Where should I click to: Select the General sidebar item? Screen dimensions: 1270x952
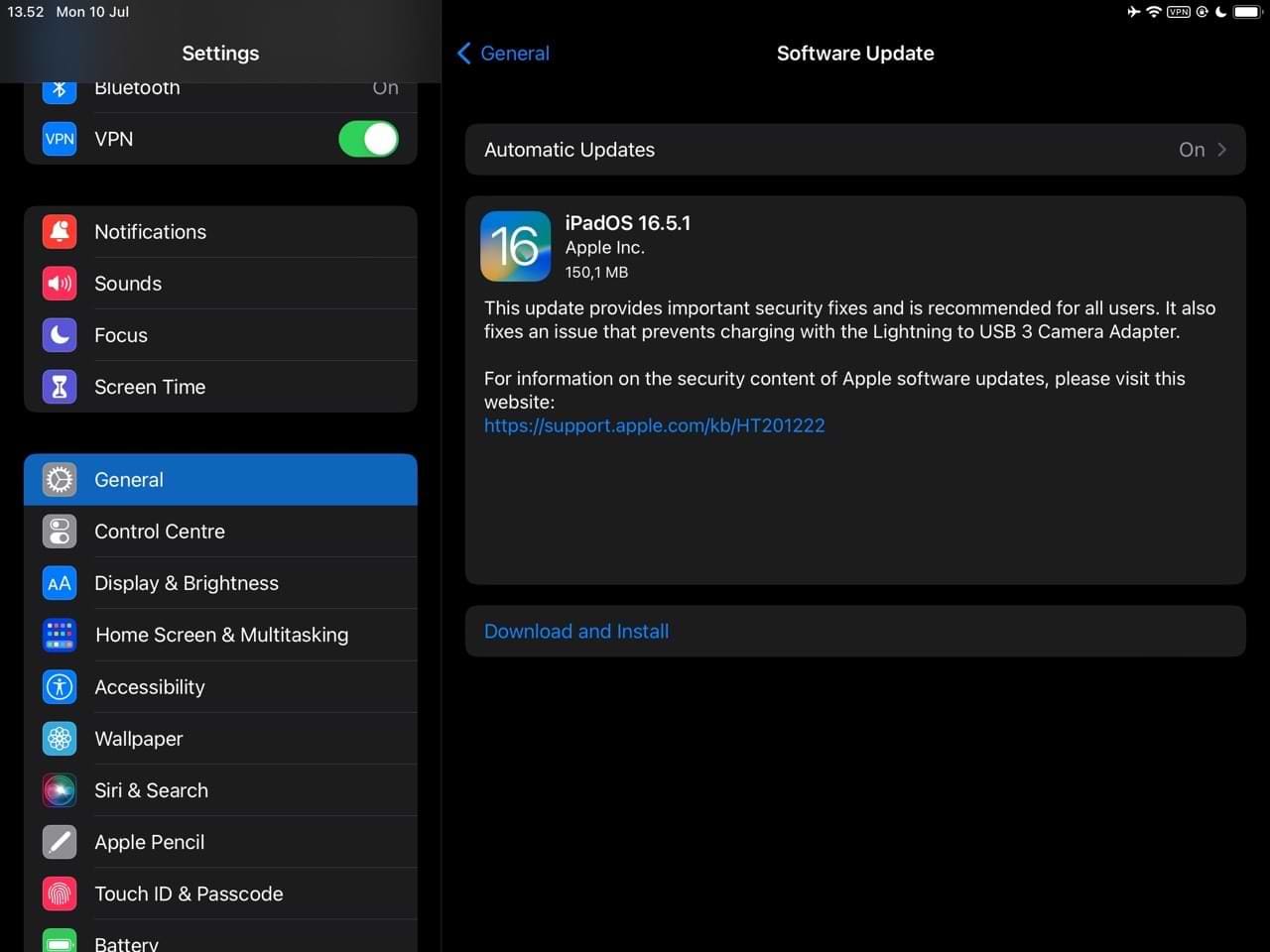tap(220, 480)
